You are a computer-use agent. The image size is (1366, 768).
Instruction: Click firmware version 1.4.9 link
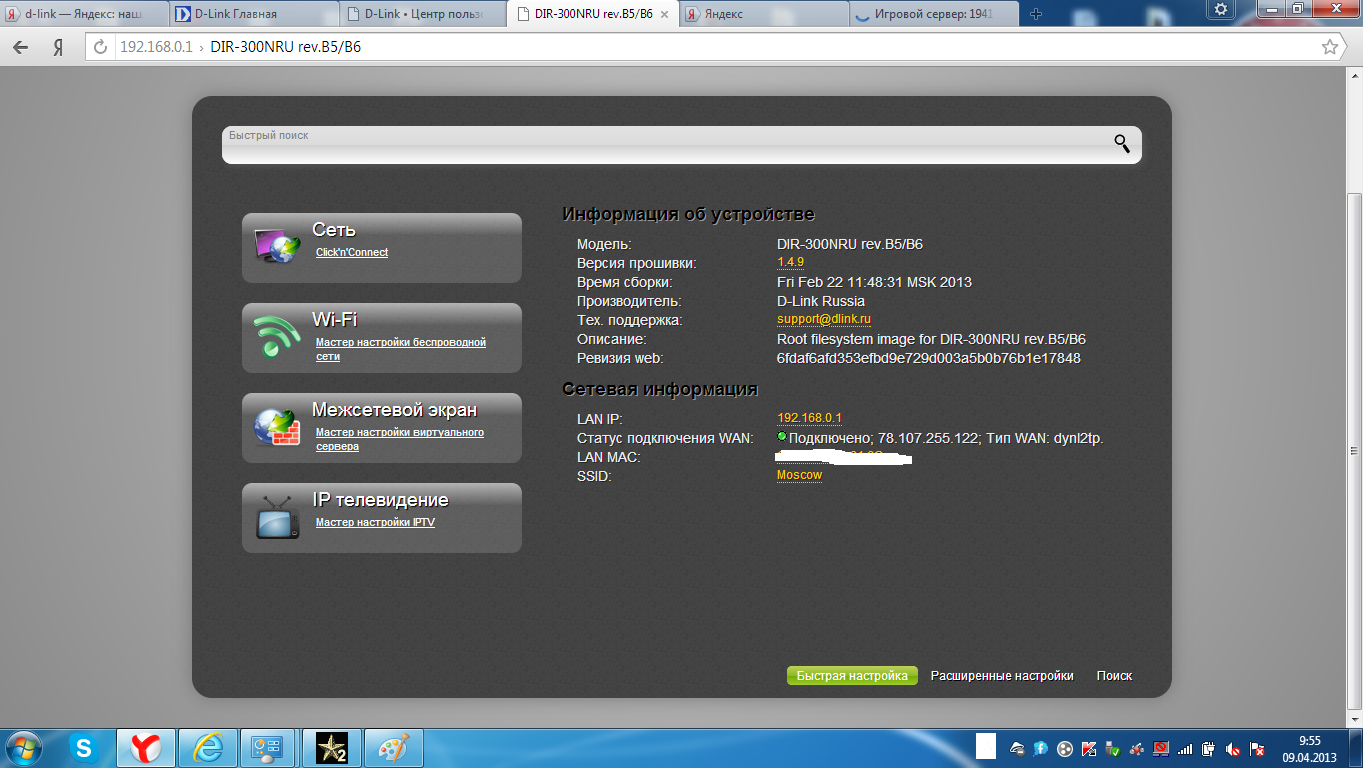(x=790, y=263)
